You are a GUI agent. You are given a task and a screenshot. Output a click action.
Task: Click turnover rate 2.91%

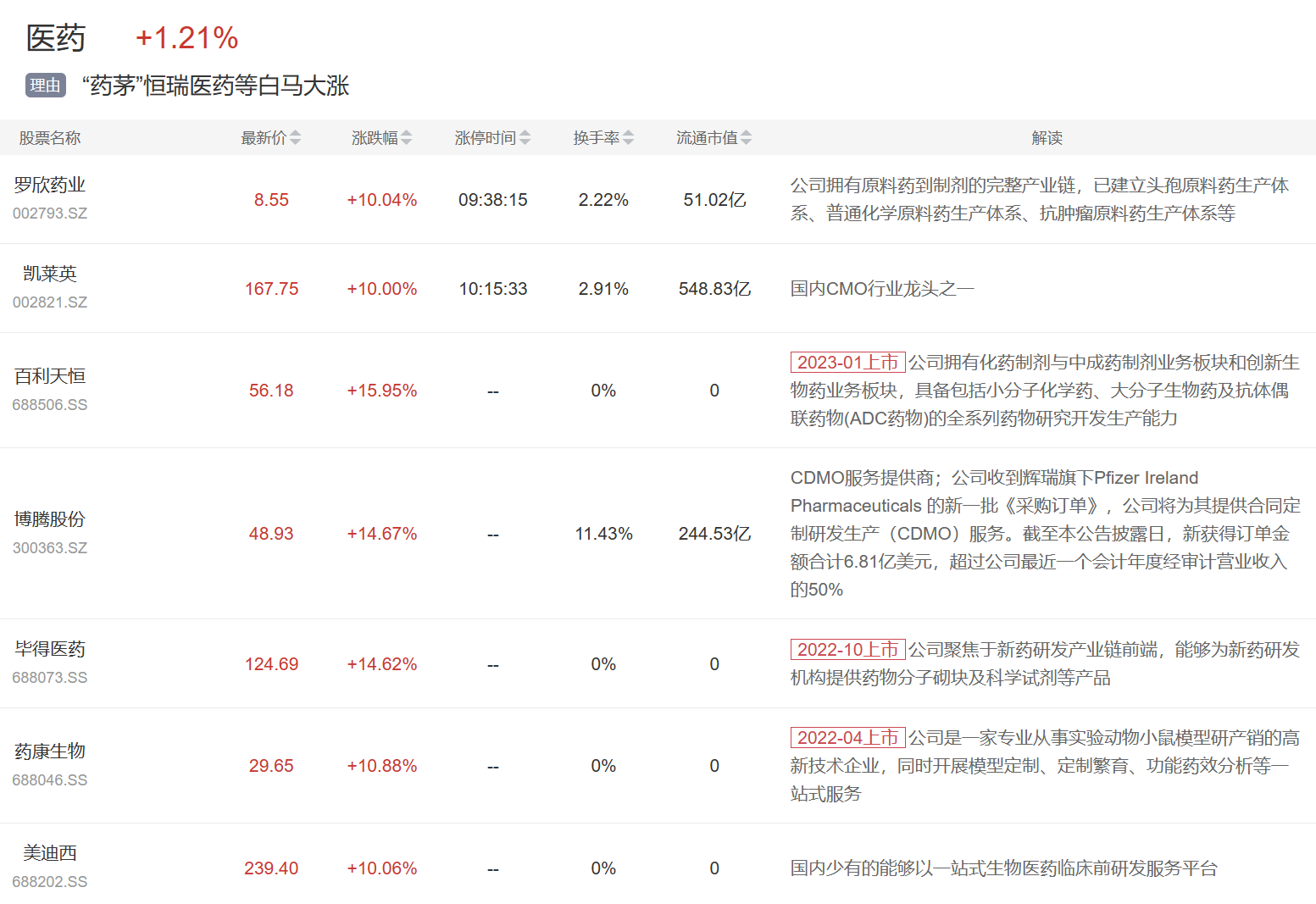pyautogui.click(x=603, y=289)
